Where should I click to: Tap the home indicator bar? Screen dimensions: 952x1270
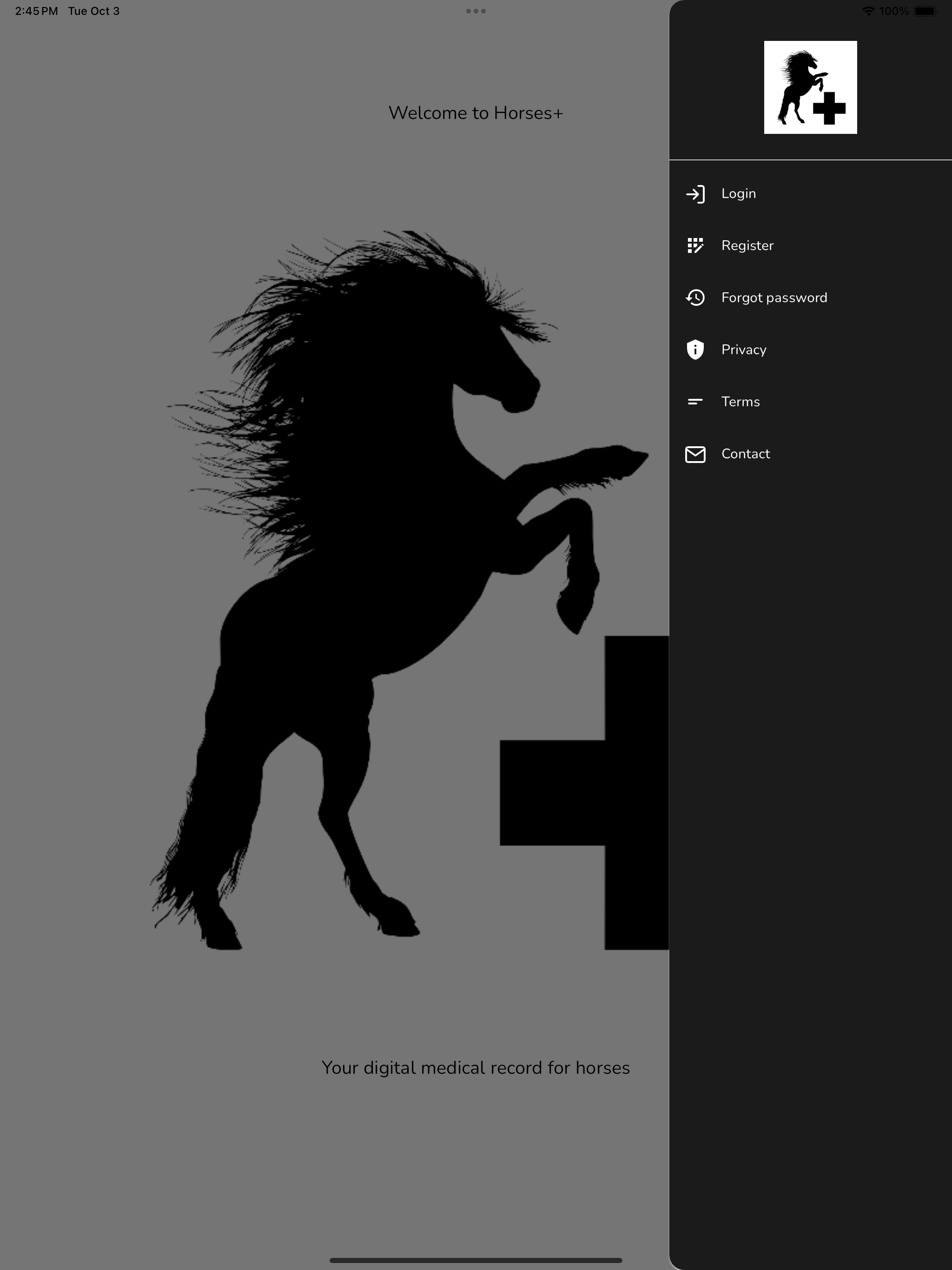click(x=476, y=1260)
